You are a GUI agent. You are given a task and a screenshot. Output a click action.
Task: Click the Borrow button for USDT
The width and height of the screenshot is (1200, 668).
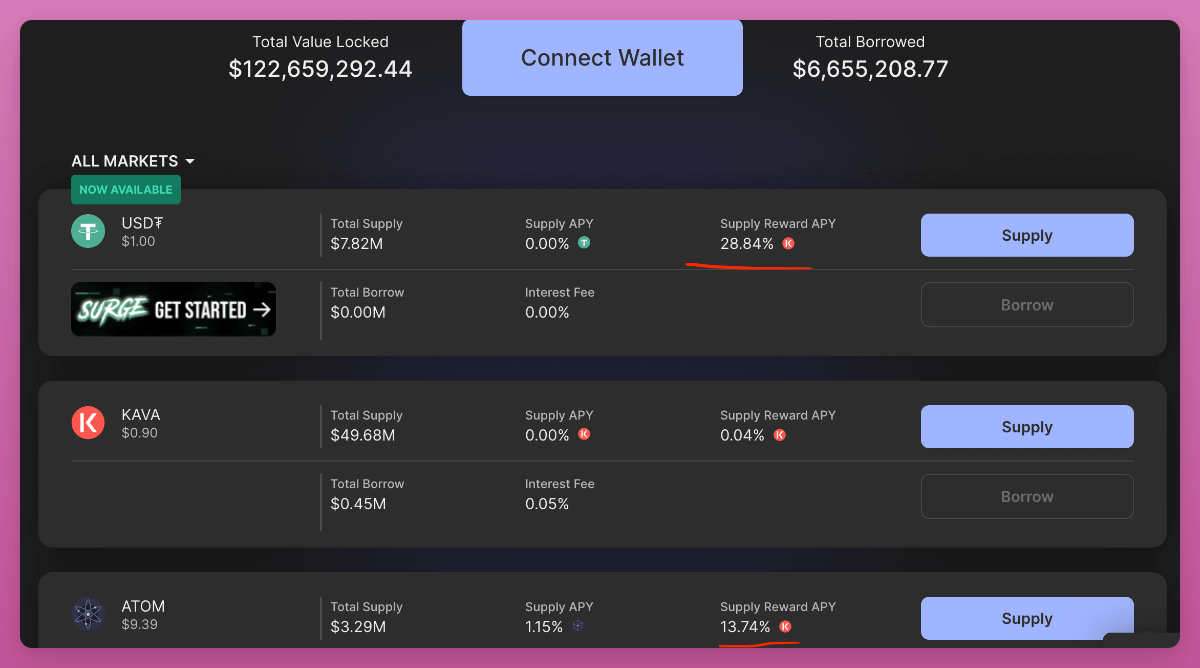(1027, 305)
